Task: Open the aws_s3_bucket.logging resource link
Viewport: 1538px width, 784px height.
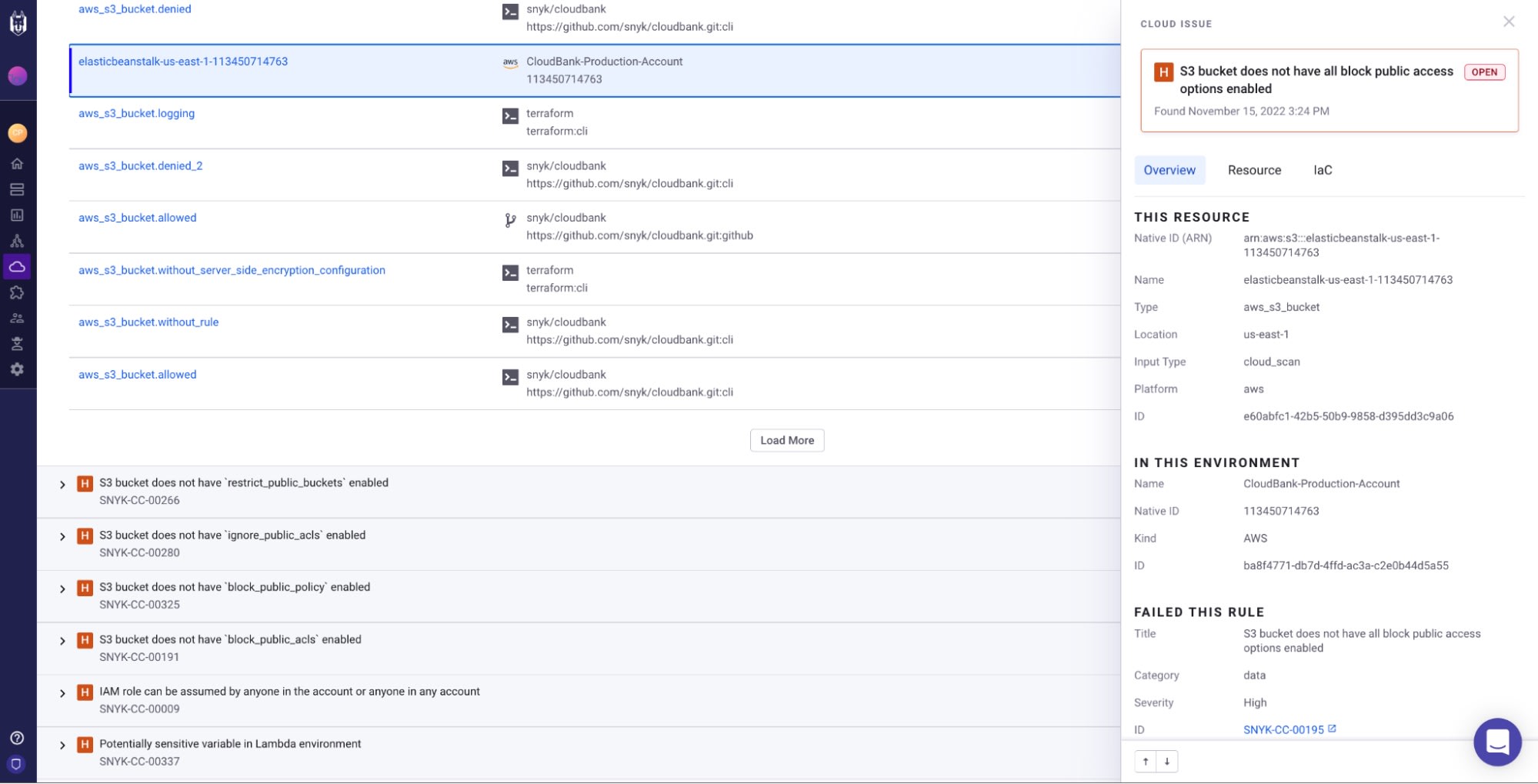Action: click(x=136, y=113)
